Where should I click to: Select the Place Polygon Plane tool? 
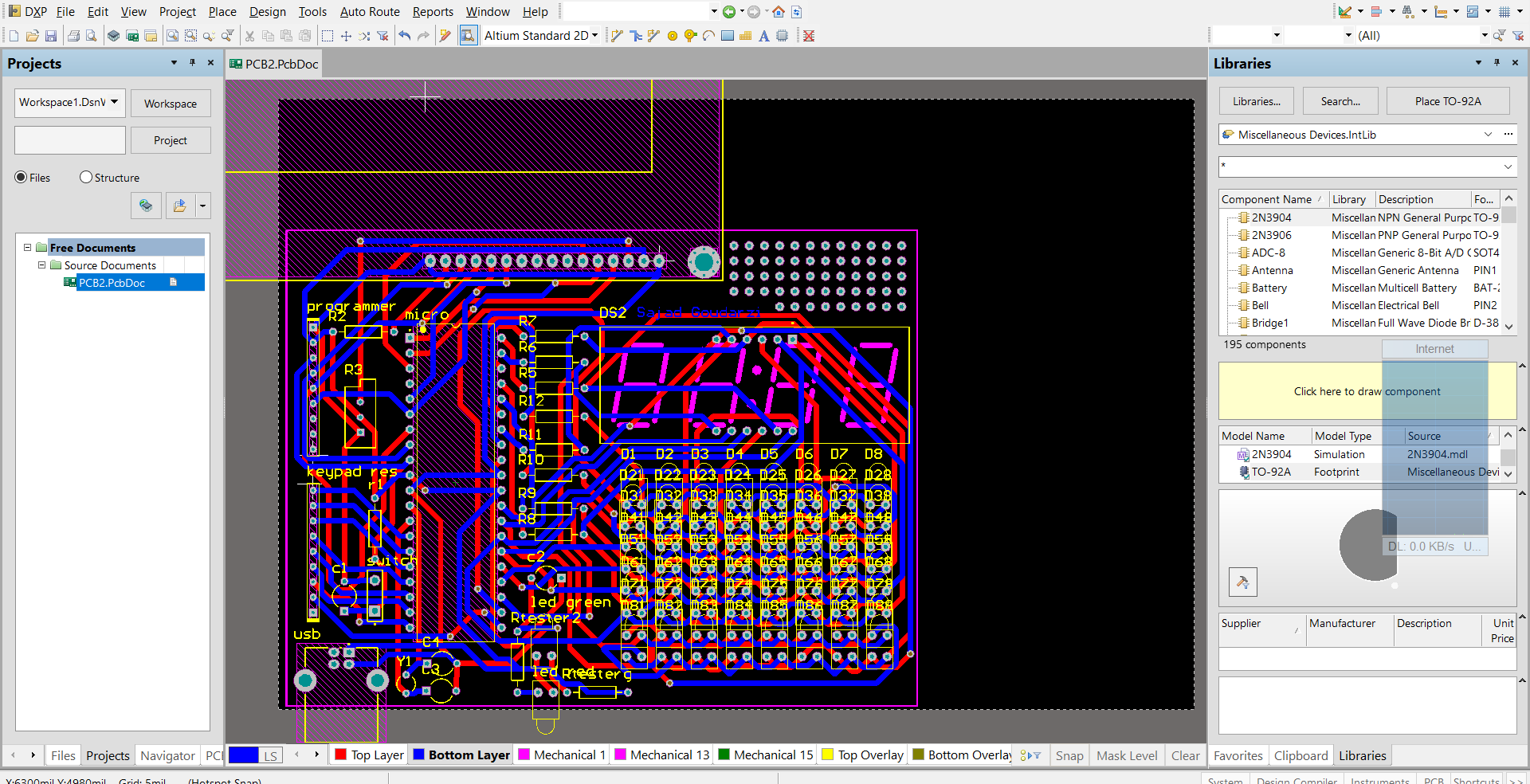(x=746, y=36)
